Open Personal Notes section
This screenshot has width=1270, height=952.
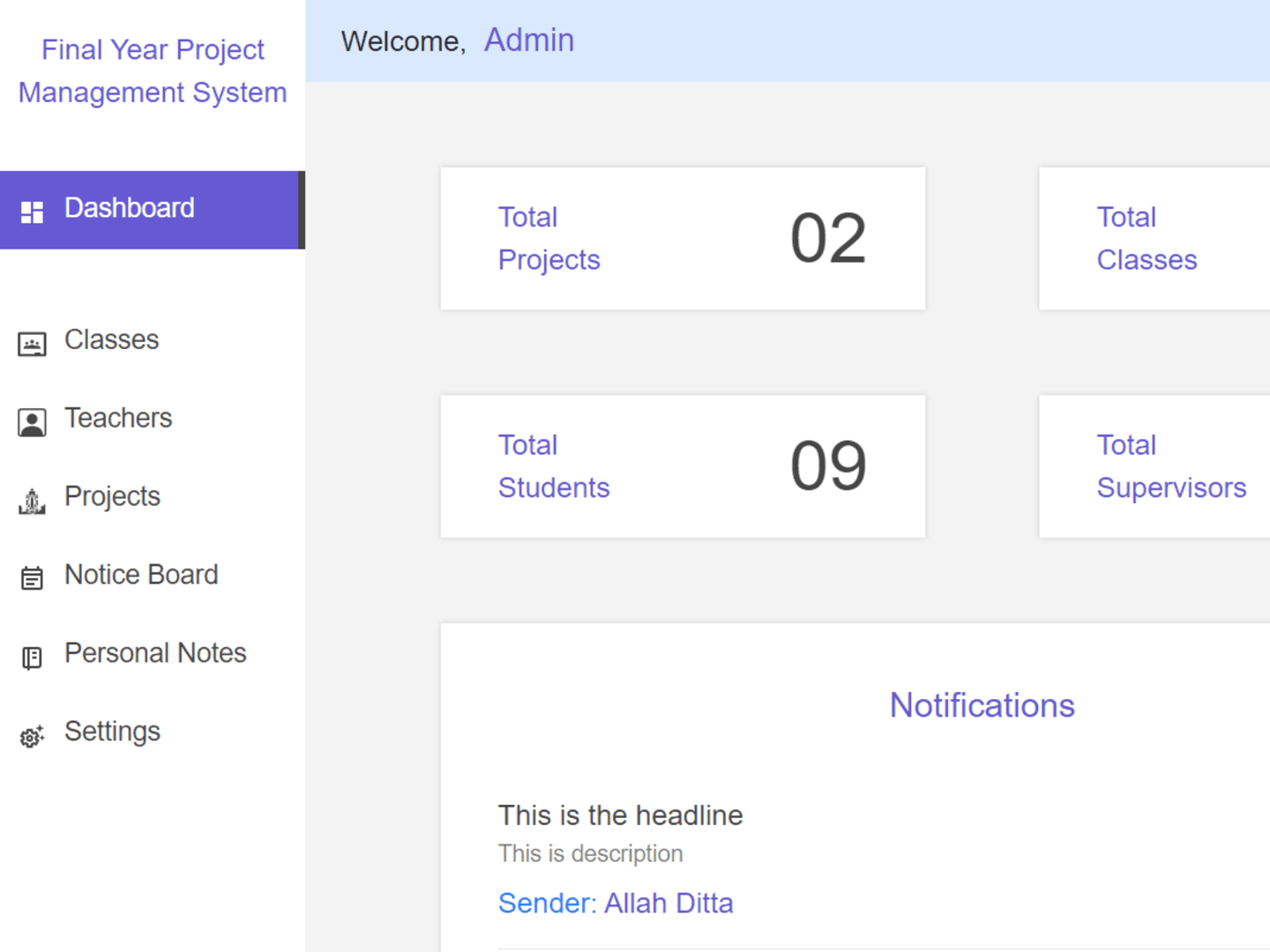[153, 654]
